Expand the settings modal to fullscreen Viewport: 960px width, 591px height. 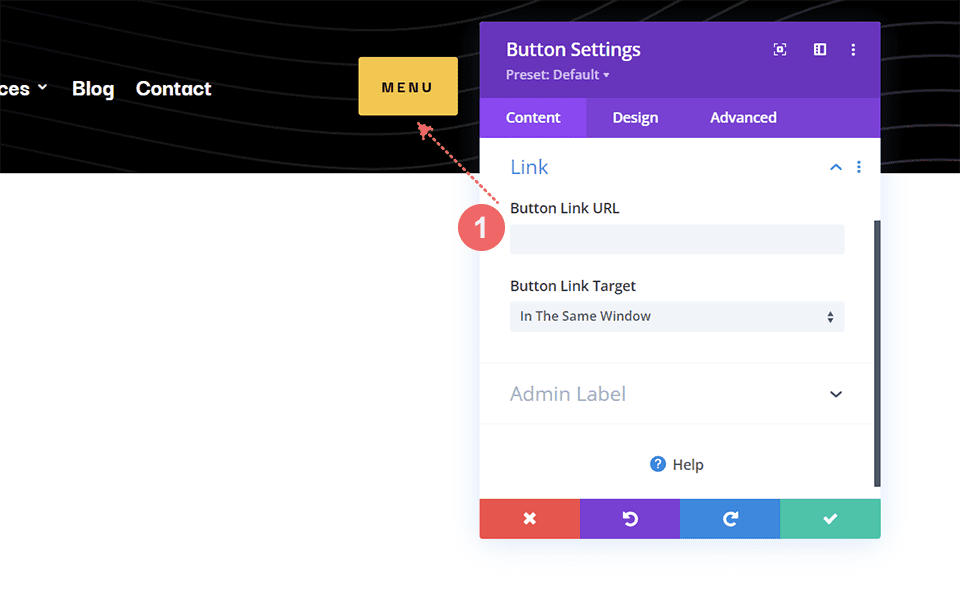780,49
